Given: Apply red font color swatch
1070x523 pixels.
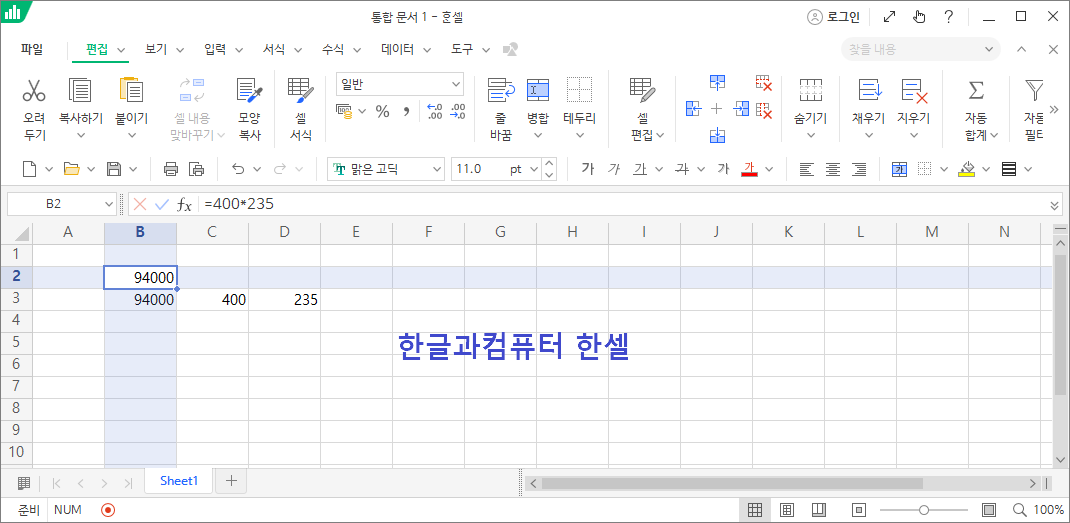Looking at the screenshot, I should 749,169.
